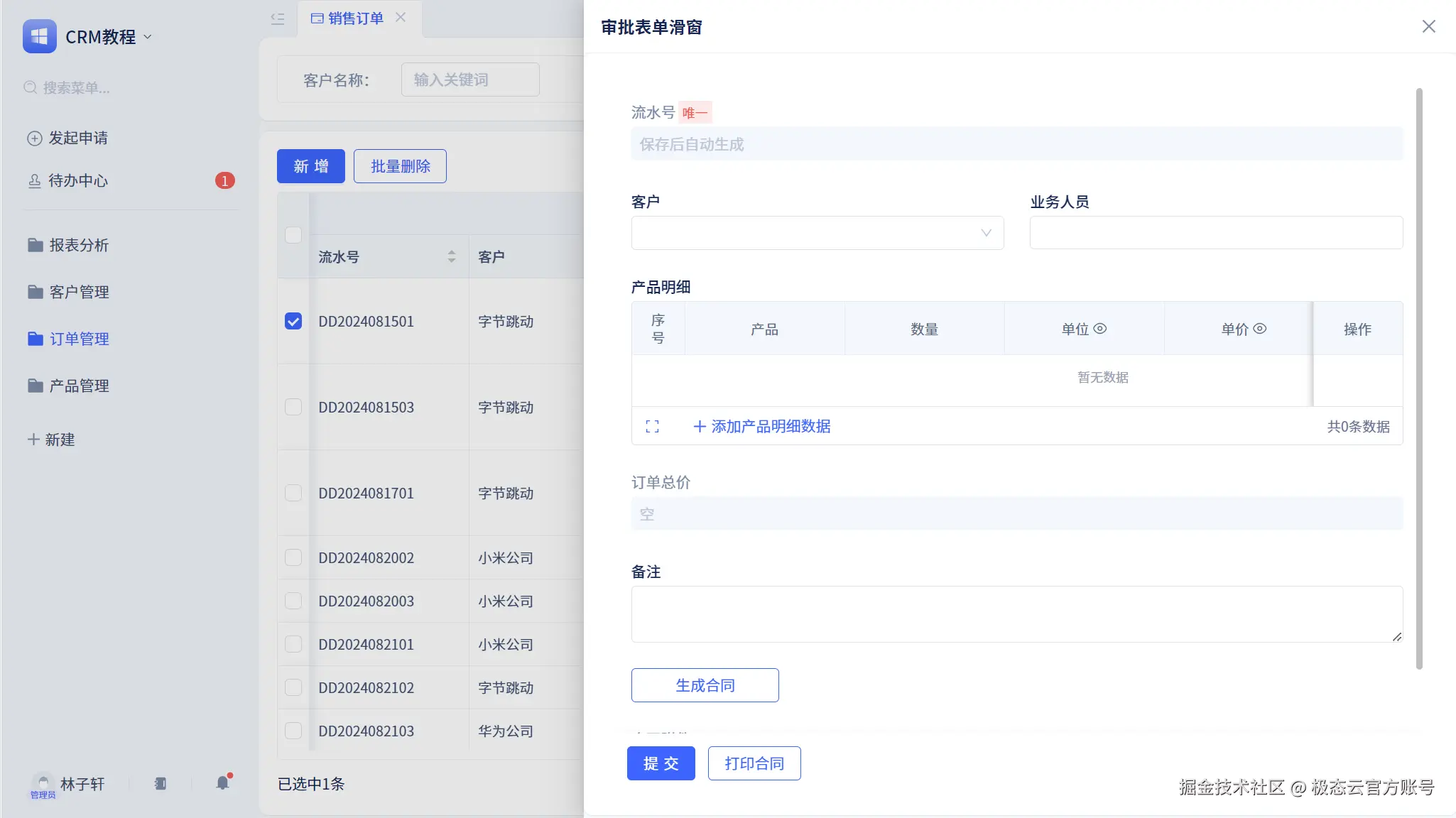Image resolution: width=1456 pixels, height=818 pixels.
Task: Expand the CRM教程 app switcher chevron
Action: point(148,36)
